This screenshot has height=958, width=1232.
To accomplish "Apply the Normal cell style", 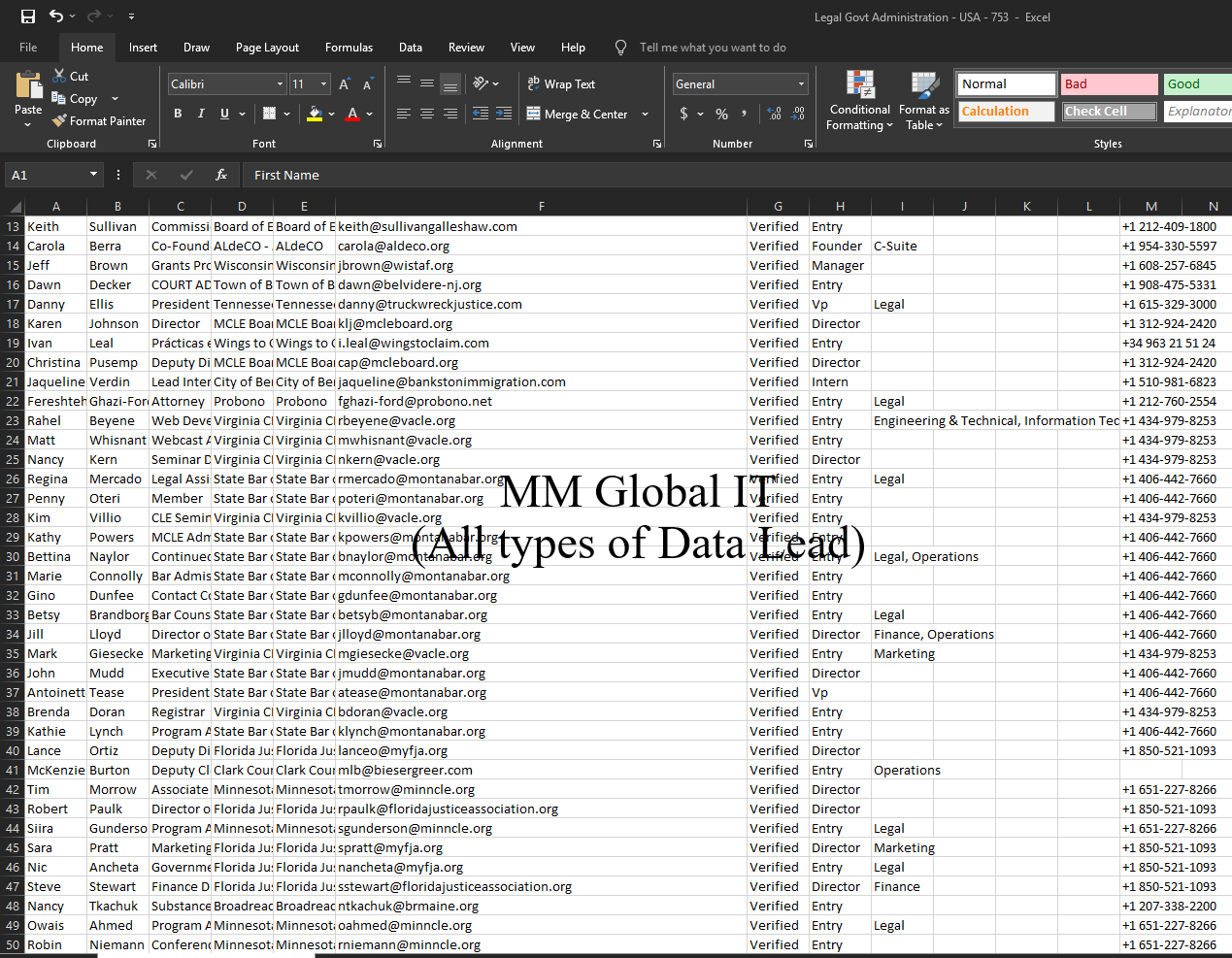I will [1007, 84].
